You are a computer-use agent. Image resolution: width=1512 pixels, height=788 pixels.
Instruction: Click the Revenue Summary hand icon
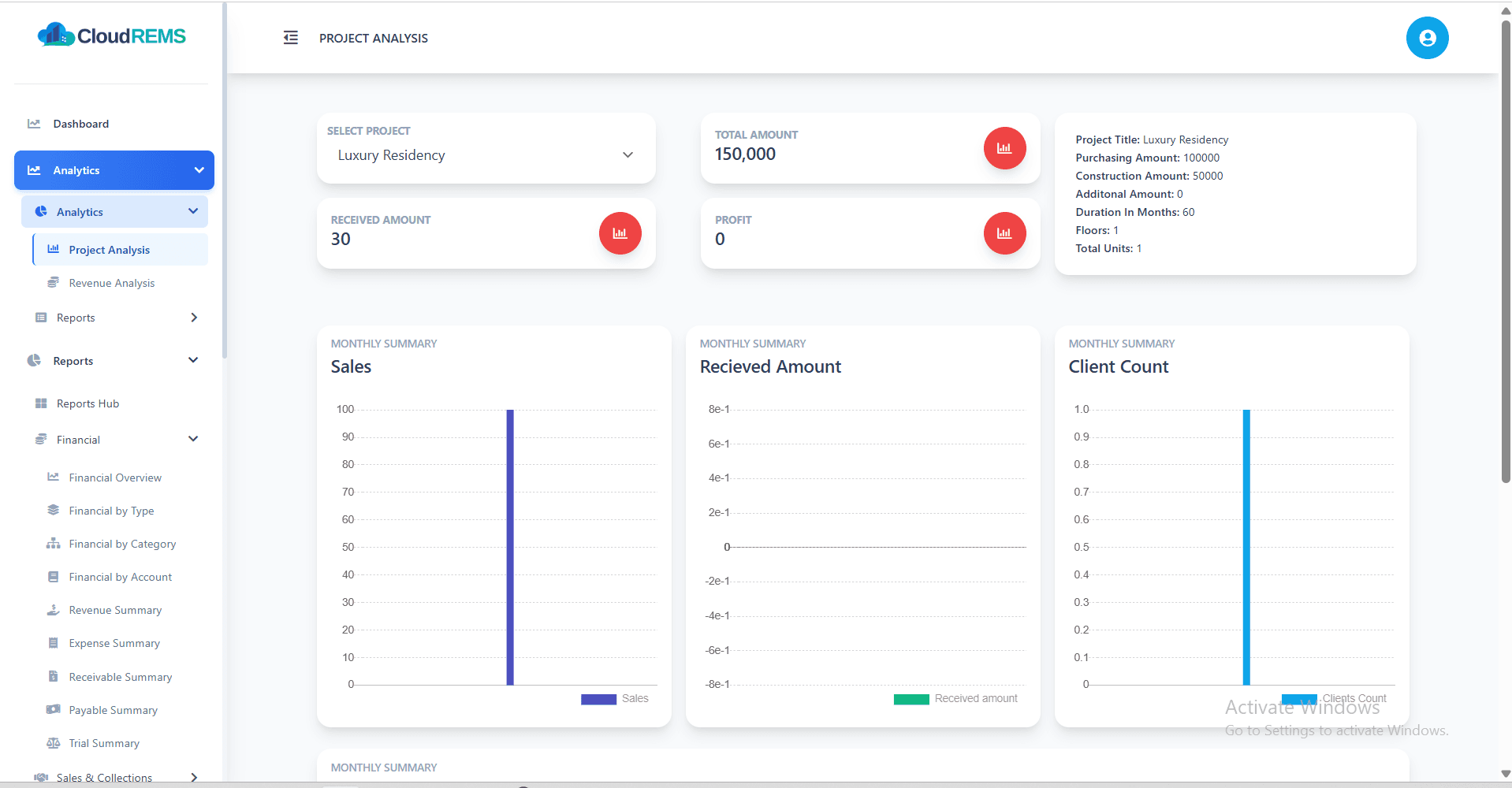[54, 610]
